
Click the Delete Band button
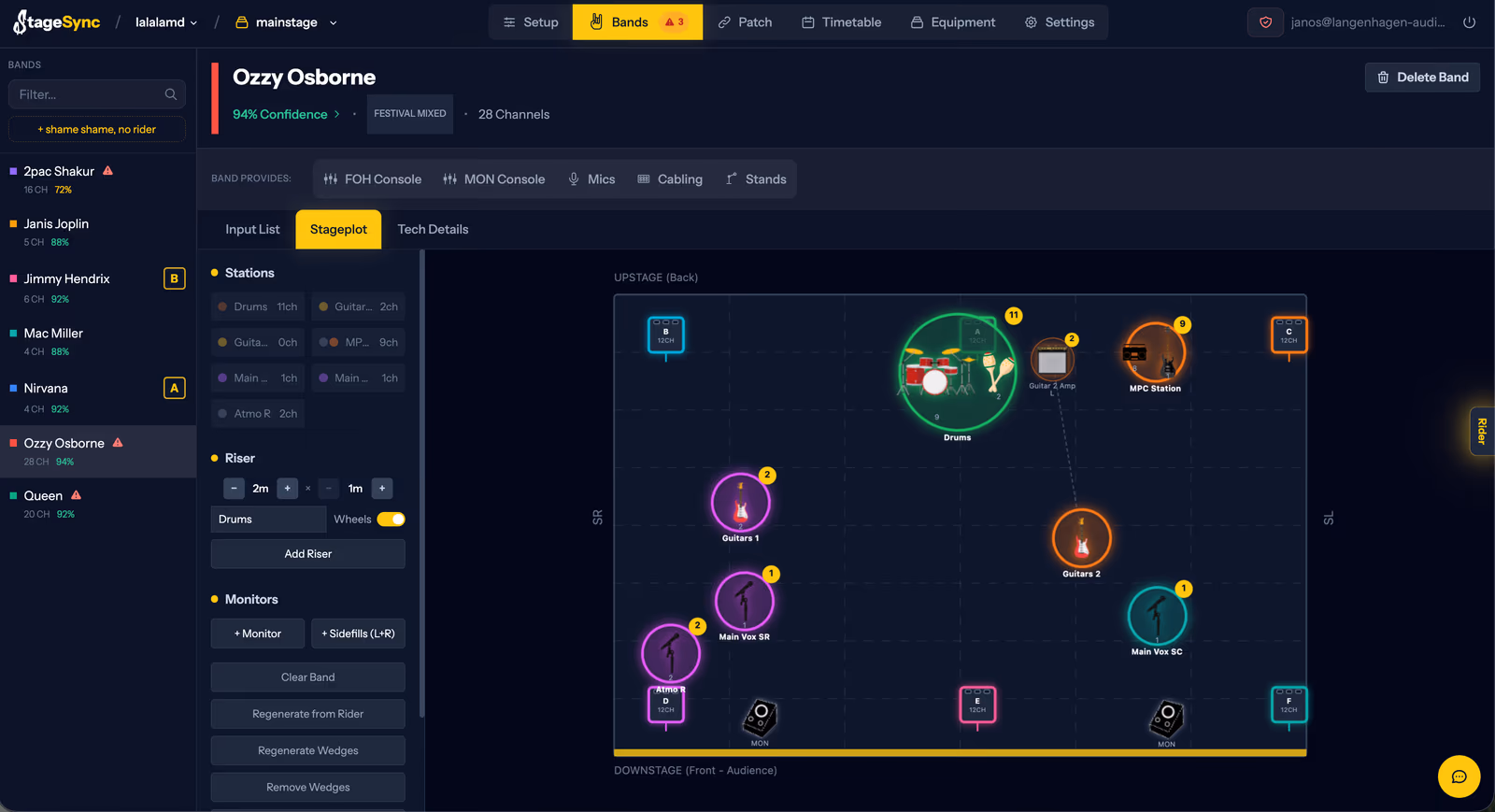(1422, 78)
